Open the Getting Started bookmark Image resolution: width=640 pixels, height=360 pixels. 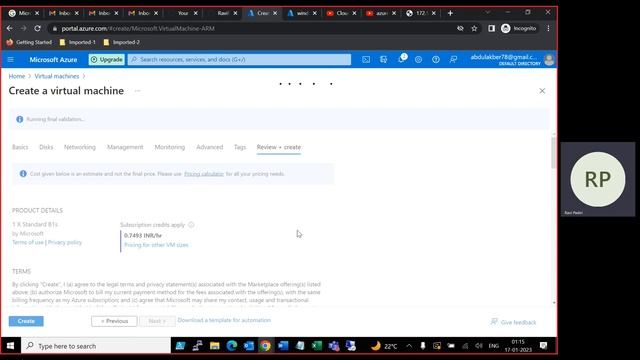tap(29, 42)
